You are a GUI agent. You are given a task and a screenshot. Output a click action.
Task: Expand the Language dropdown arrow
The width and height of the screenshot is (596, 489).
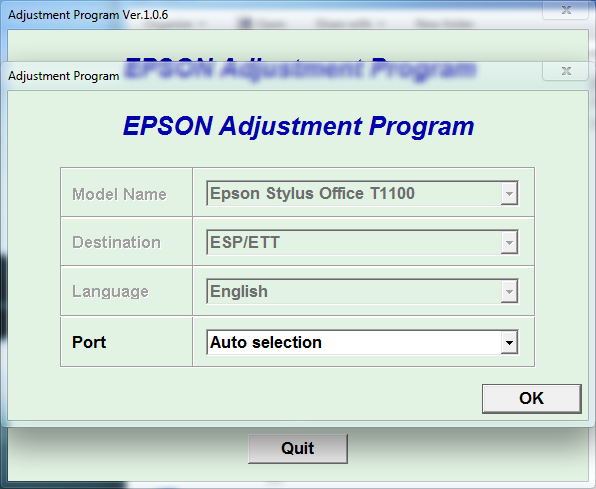pyautogui.click(x=509, y=291)
